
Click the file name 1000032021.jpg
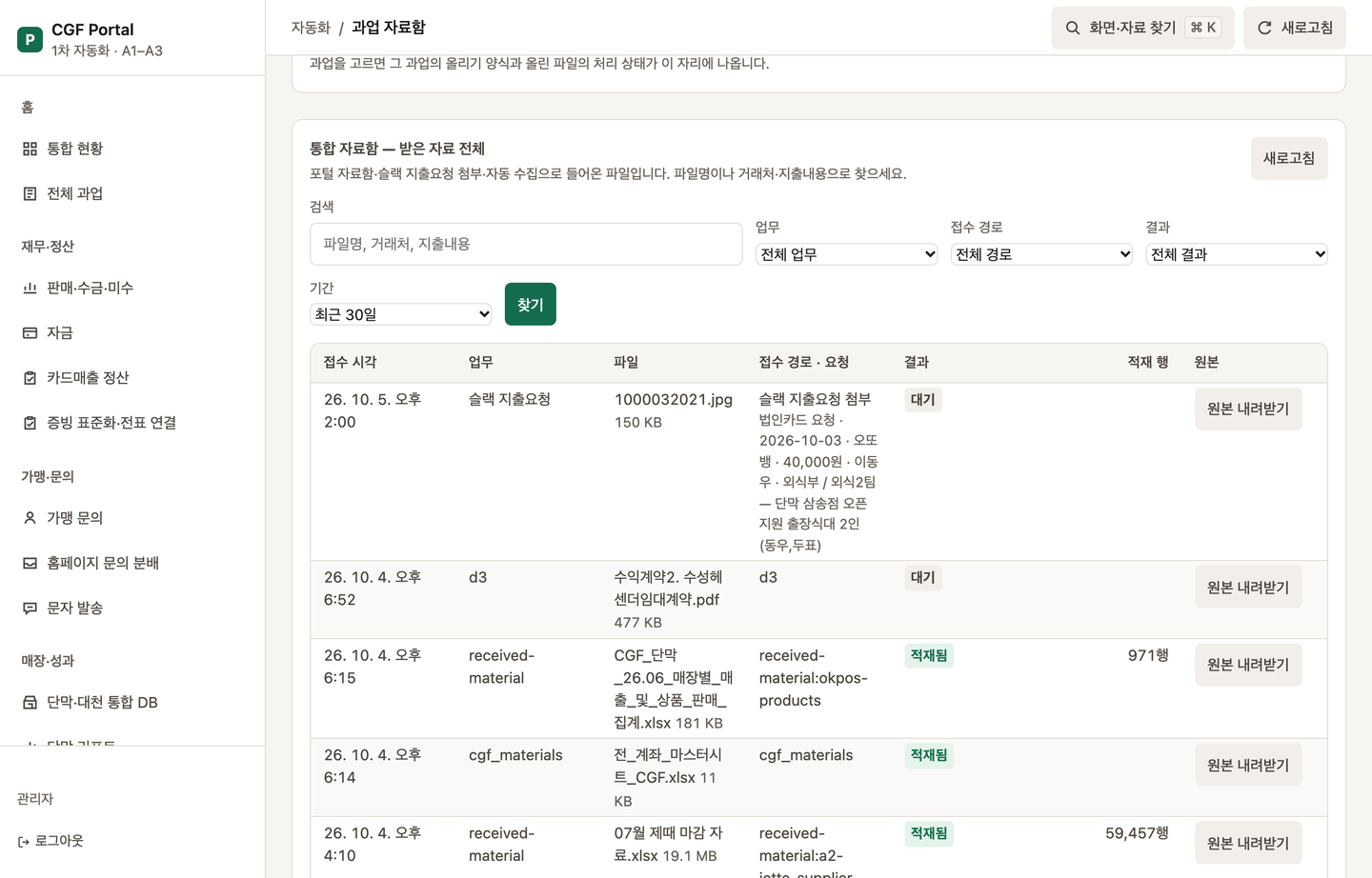click(x=674, y=400)
